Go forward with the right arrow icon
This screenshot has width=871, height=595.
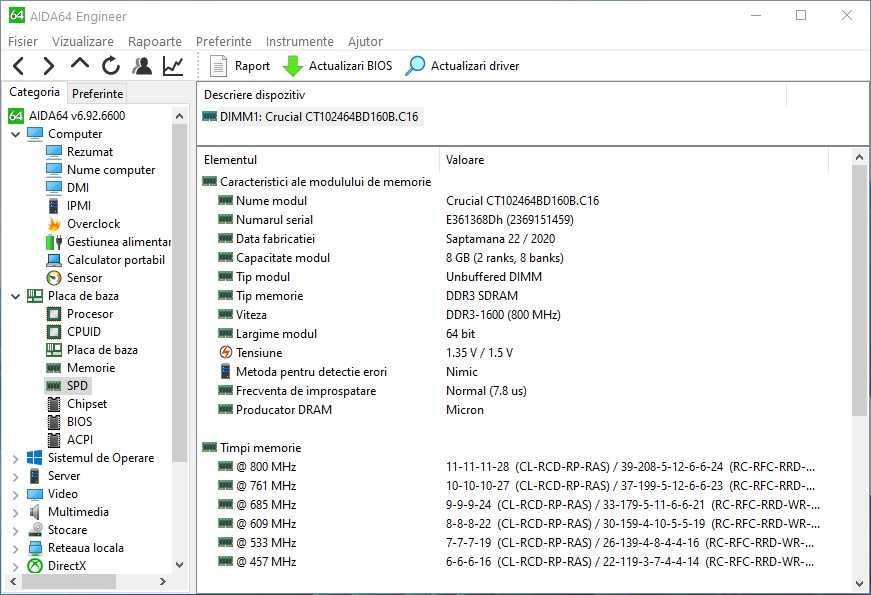[49, 66]
